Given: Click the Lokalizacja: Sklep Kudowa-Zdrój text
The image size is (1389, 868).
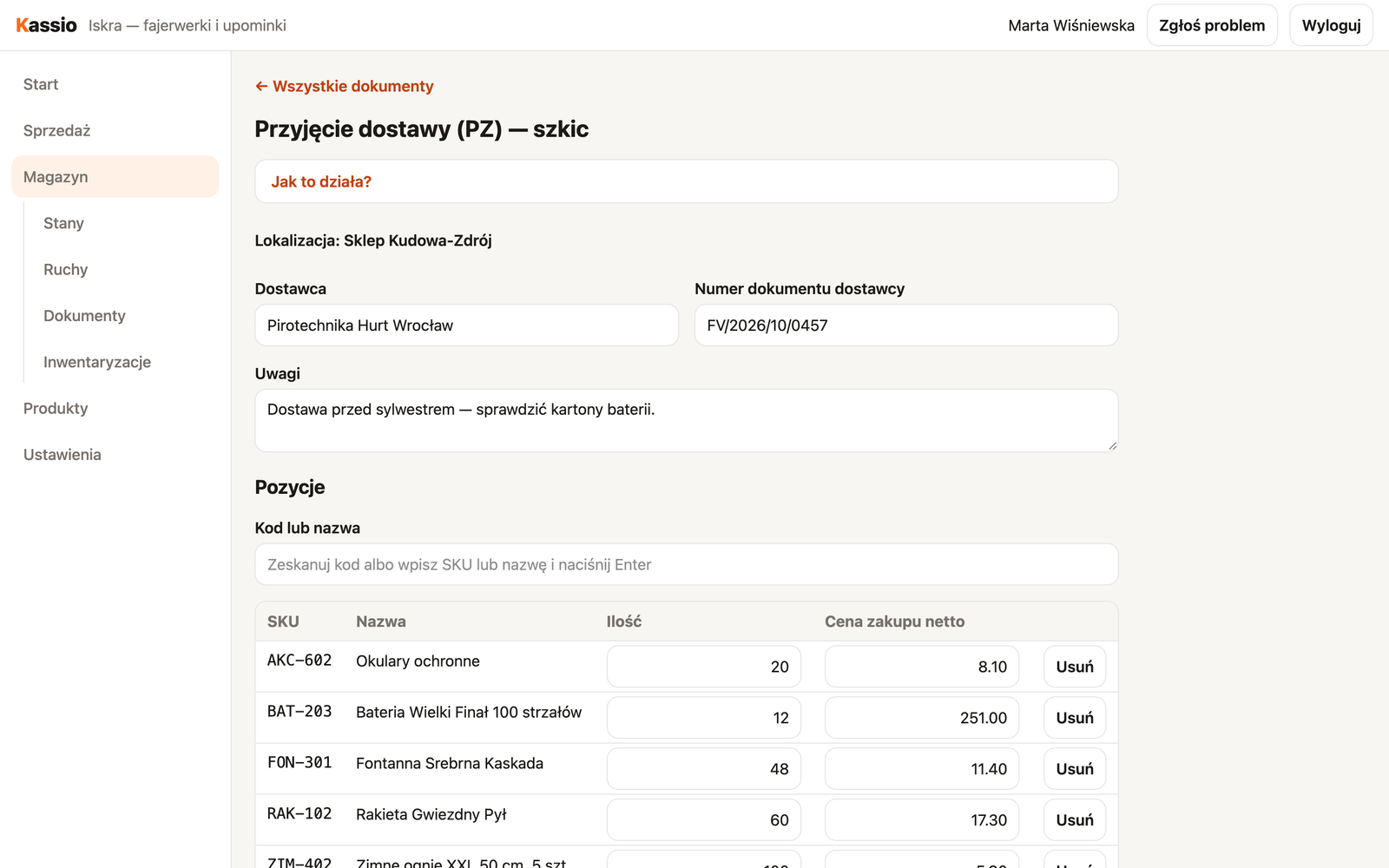Looking at the screenshot, I should (x=373, y=240).
